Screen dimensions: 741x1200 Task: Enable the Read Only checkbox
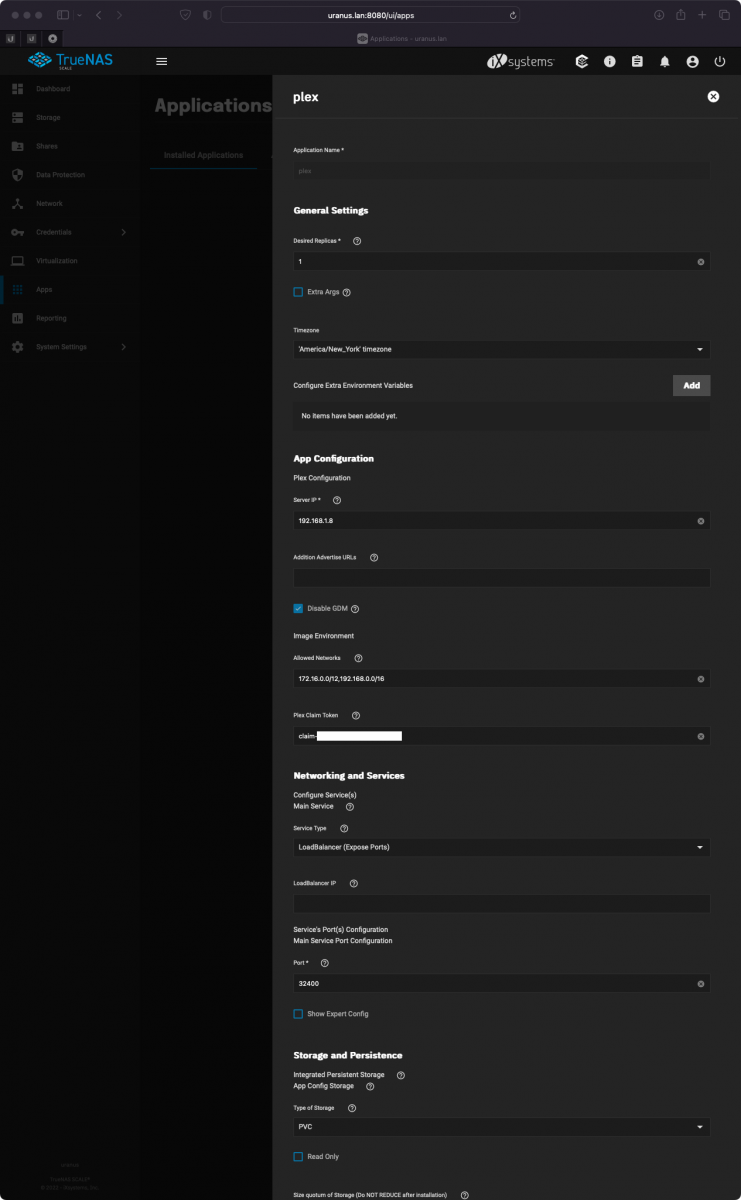click(298, 1156)
